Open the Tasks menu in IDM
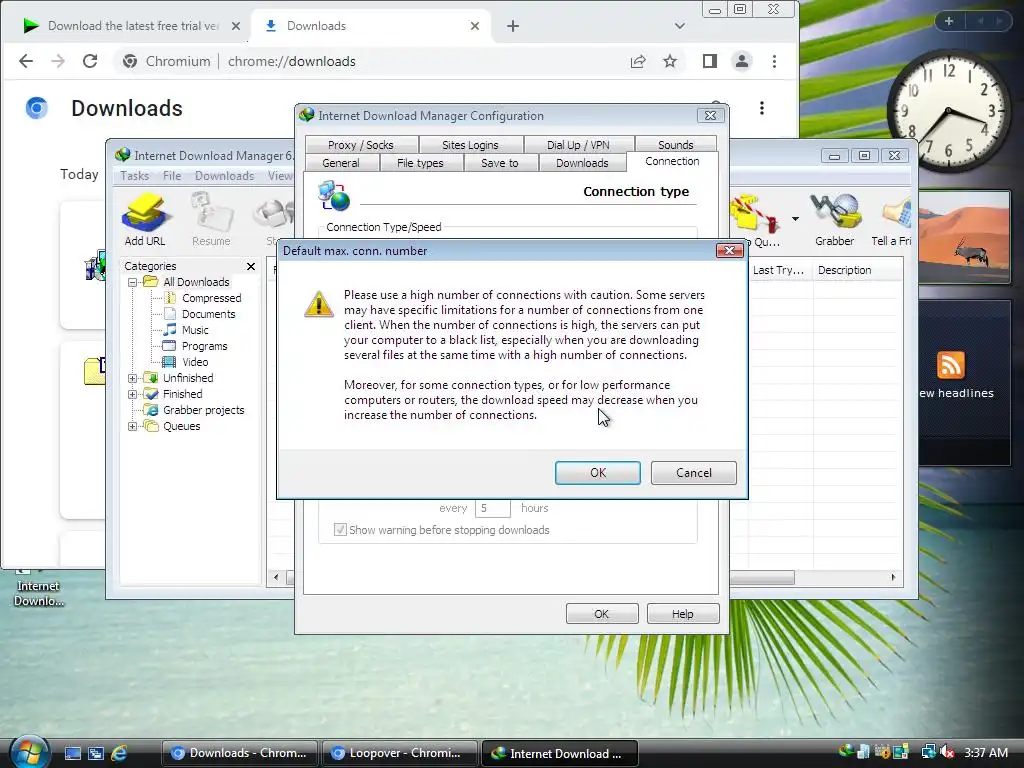This screenshot has height=768, width=1024. (135, 176)
